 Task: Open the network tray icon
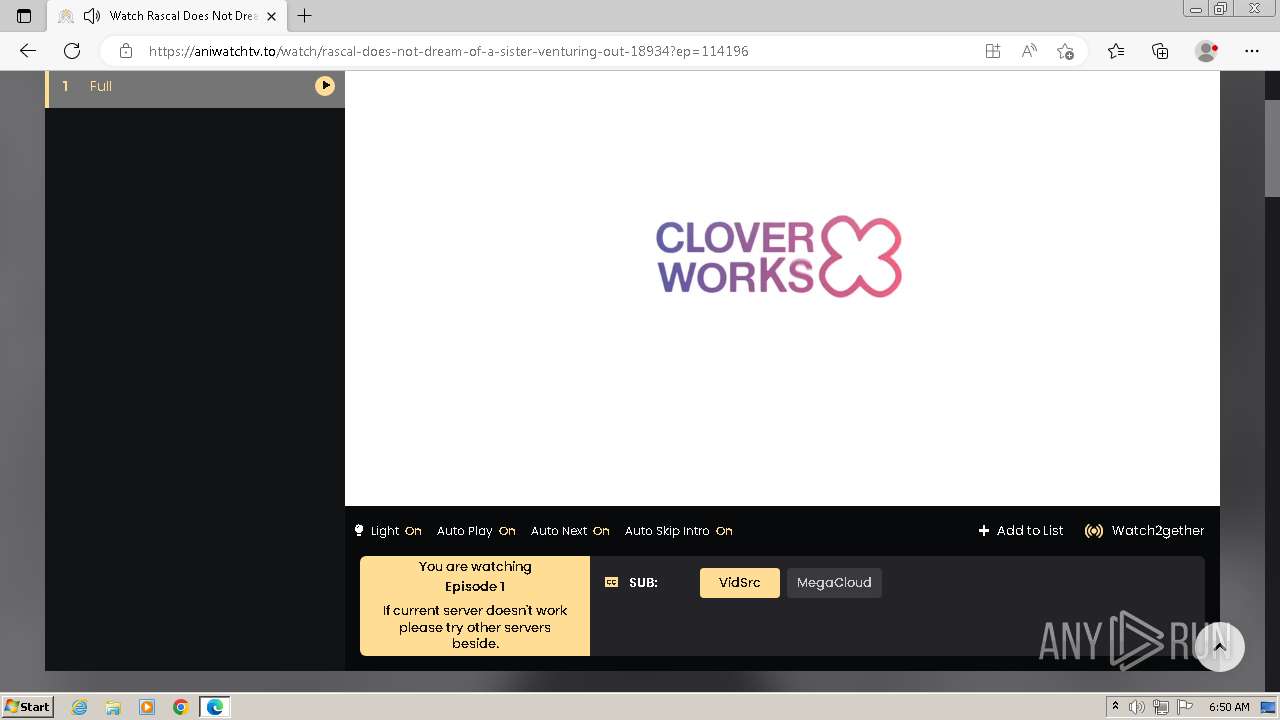pyautogui.click(x=1161, y=707)
